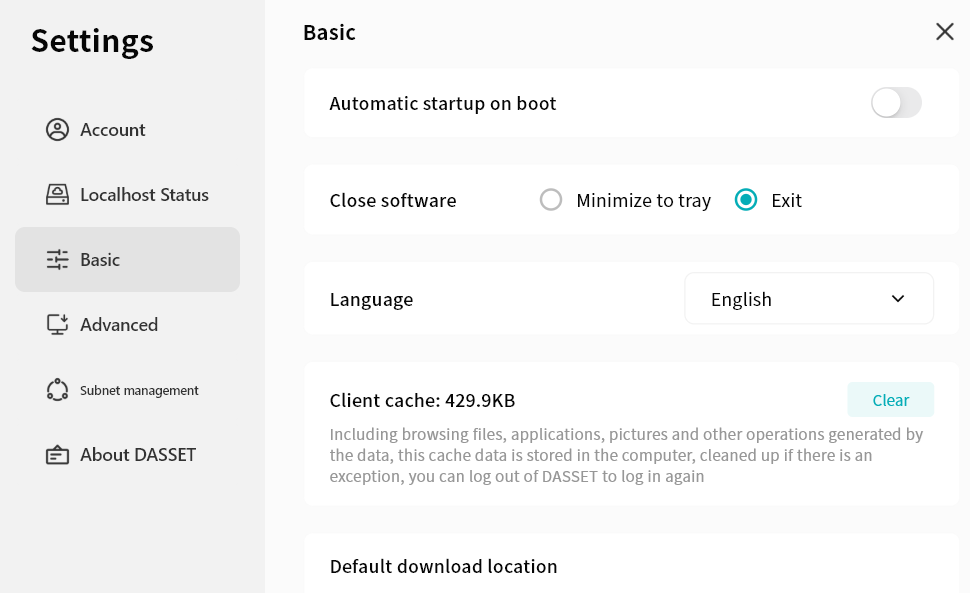
Task: Choose the Exit radio button
Action: [x=746, y=200]
